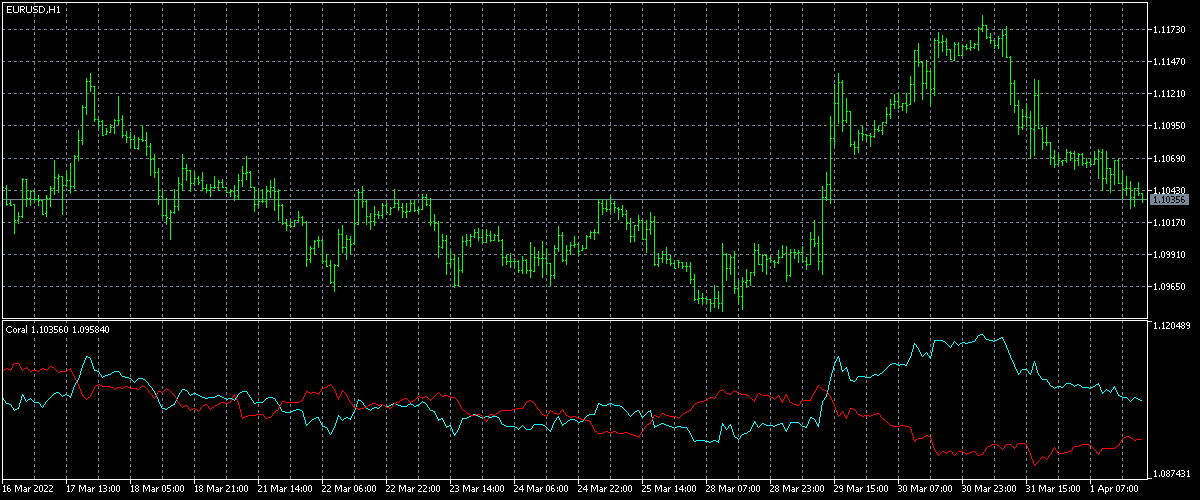Image resolution: width=1200 pixels, height=500 pixels.
Task: Click the 30 Mar 07:00 time label
Action: click(925, 489)
